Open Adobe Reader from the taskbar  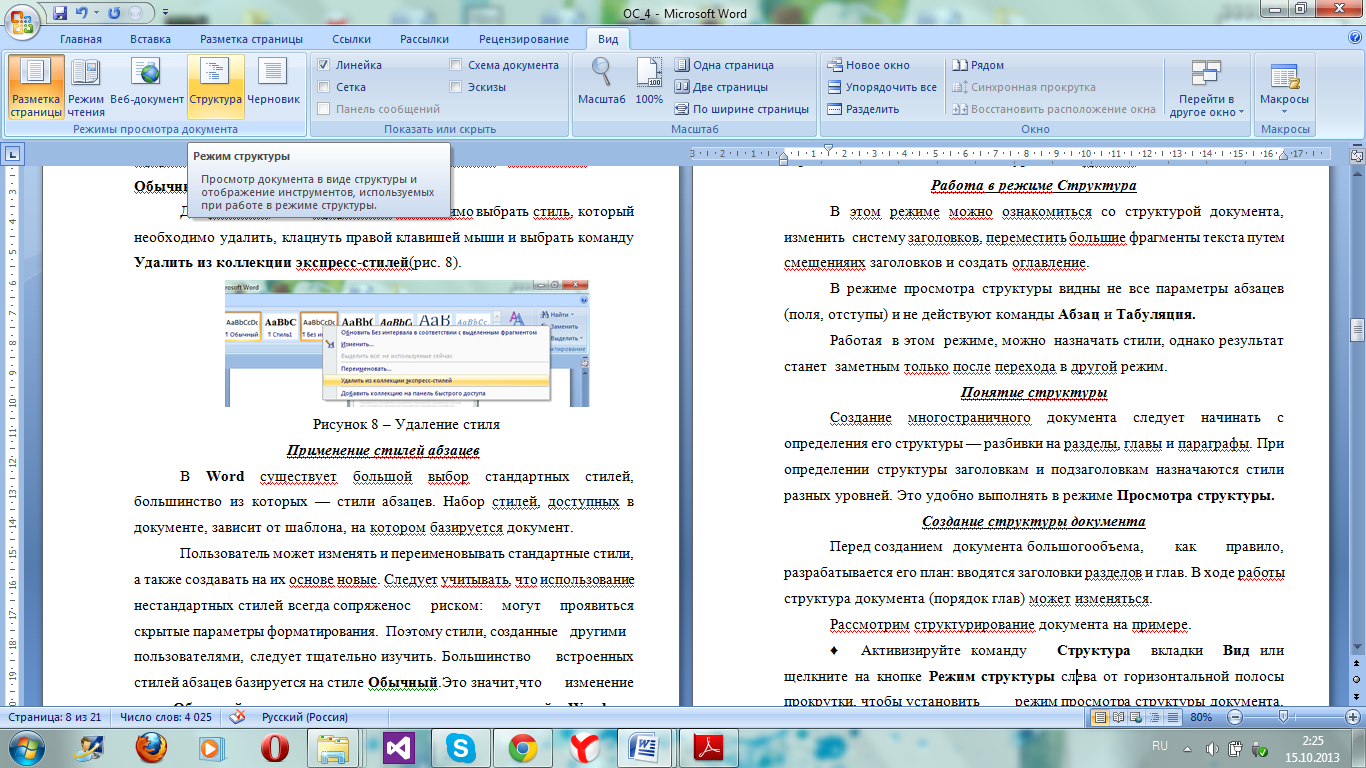[710, 747]
